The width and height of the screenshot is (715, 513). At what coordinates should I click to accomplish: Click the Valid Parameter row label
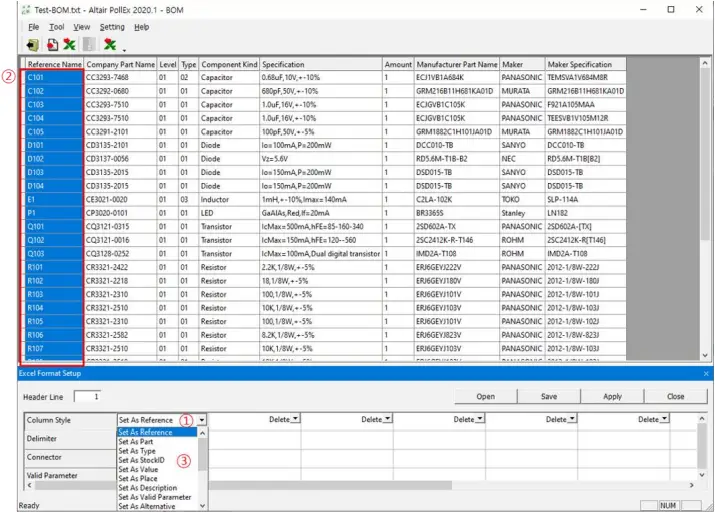(71, 475)
